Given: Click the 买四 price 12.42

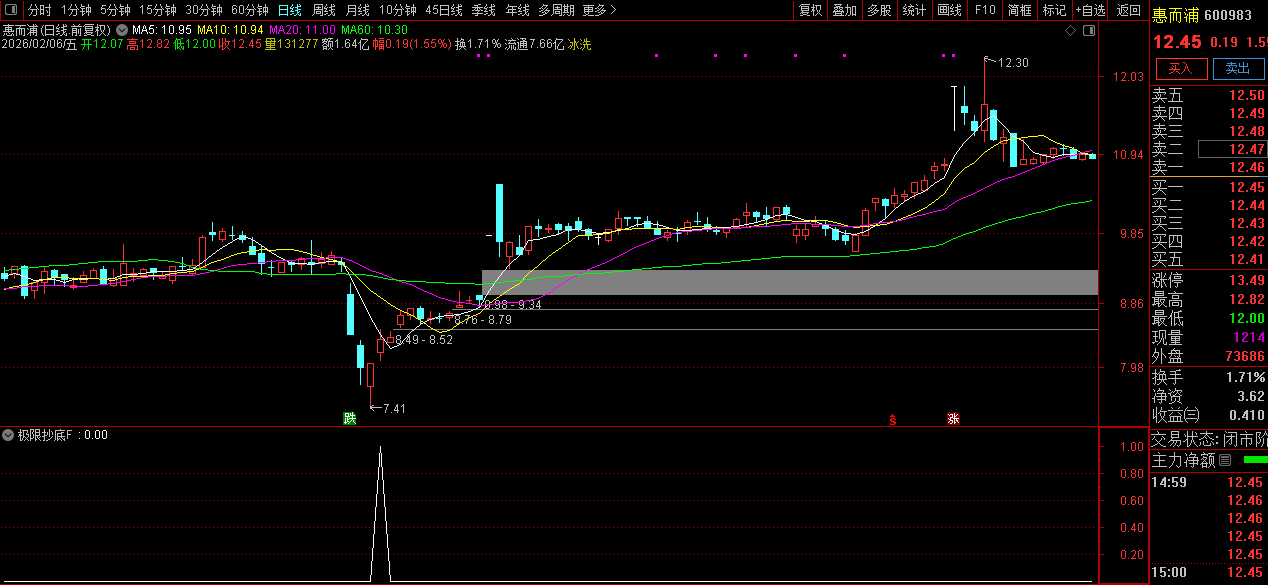Looking at the screenshot, I should [x=1246, y=241].
